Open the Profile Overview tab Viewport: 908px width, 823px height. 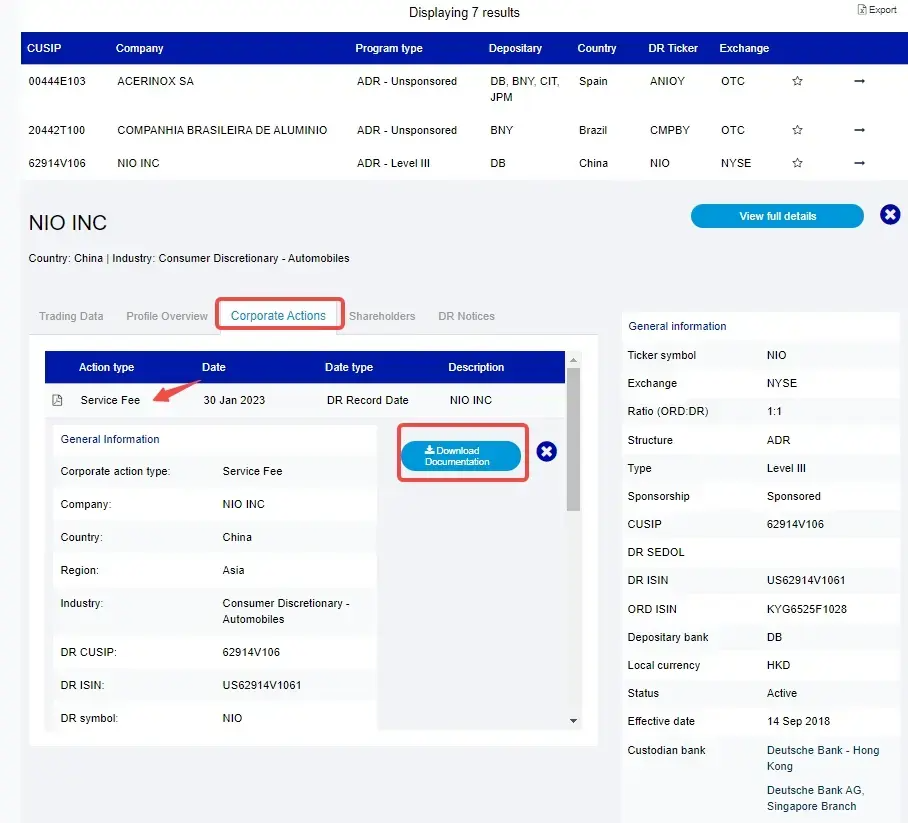(x=167, y=316)
